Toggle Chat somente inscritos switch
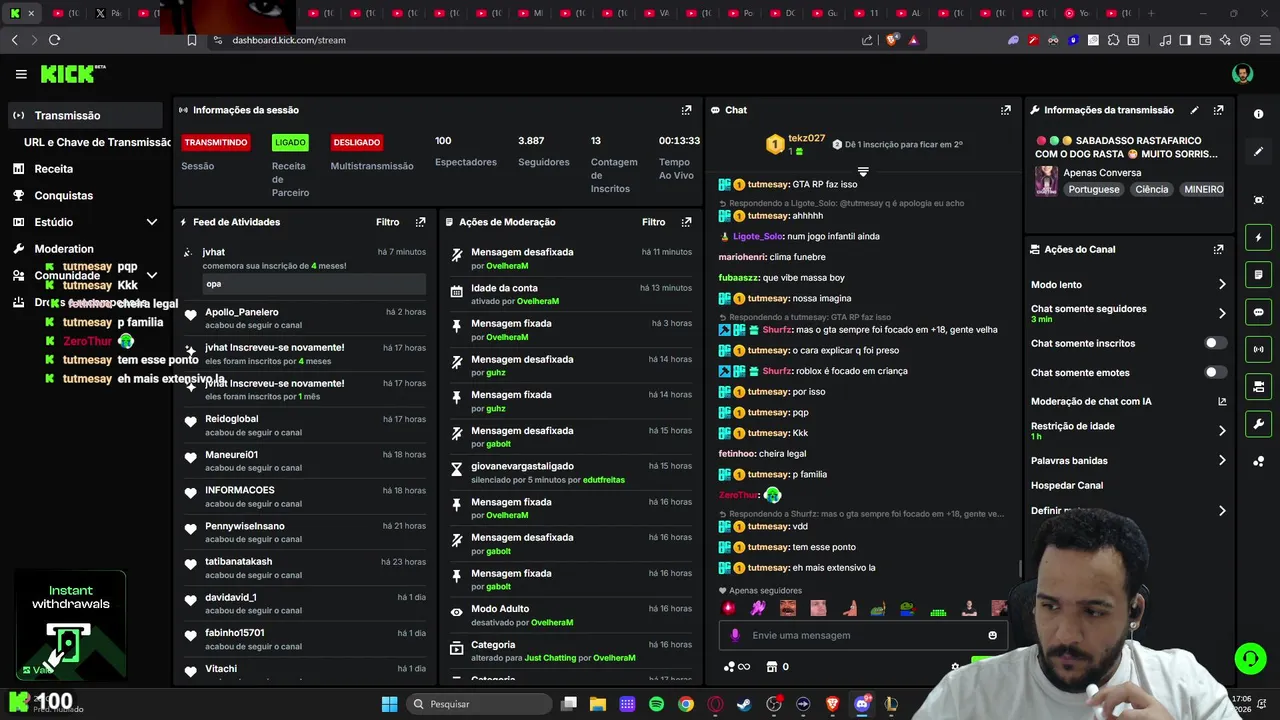This screenshot has width=1280, height=720. [x=1215, y=343]
